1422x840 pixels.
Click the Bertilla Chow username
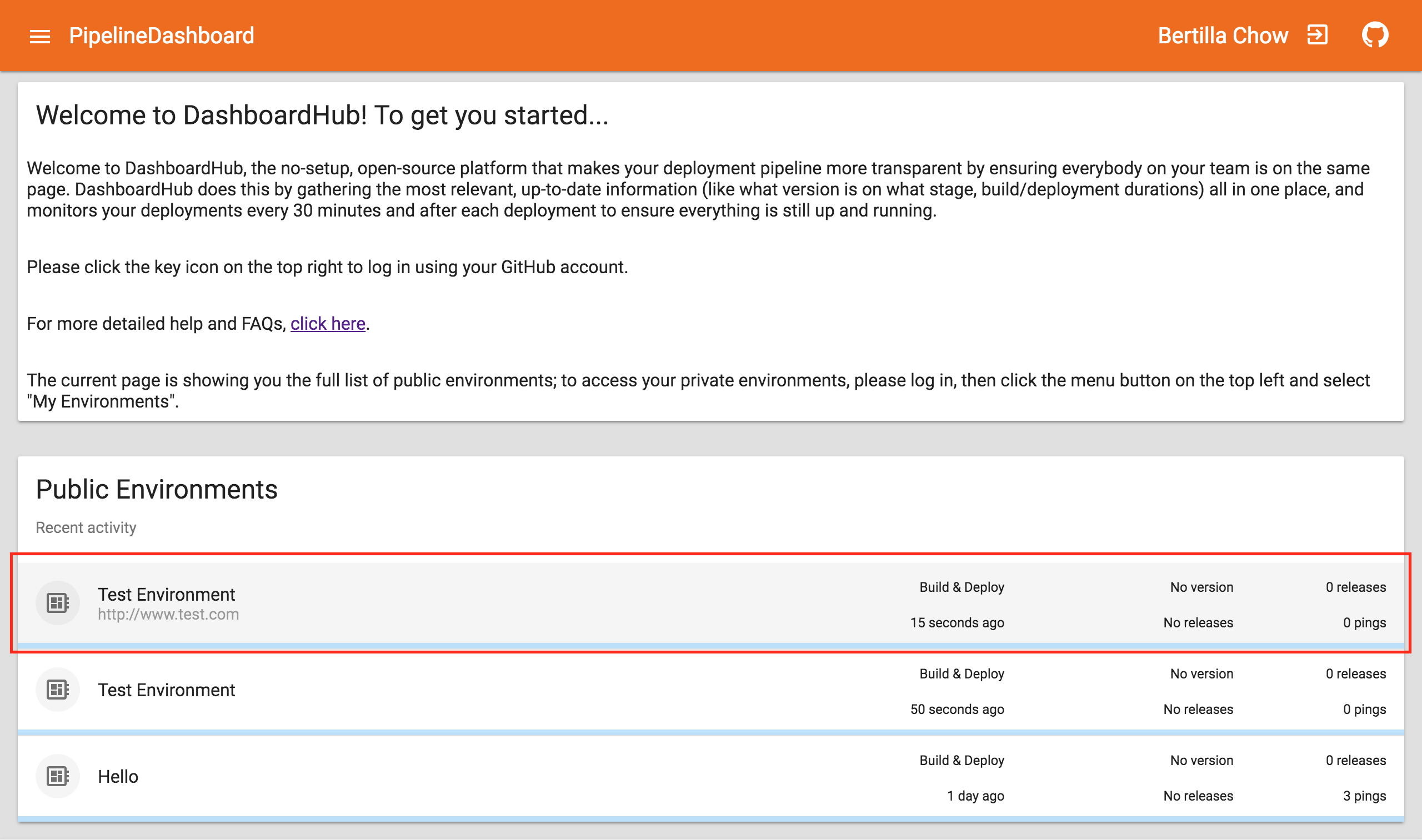(x=1222, y=36)
